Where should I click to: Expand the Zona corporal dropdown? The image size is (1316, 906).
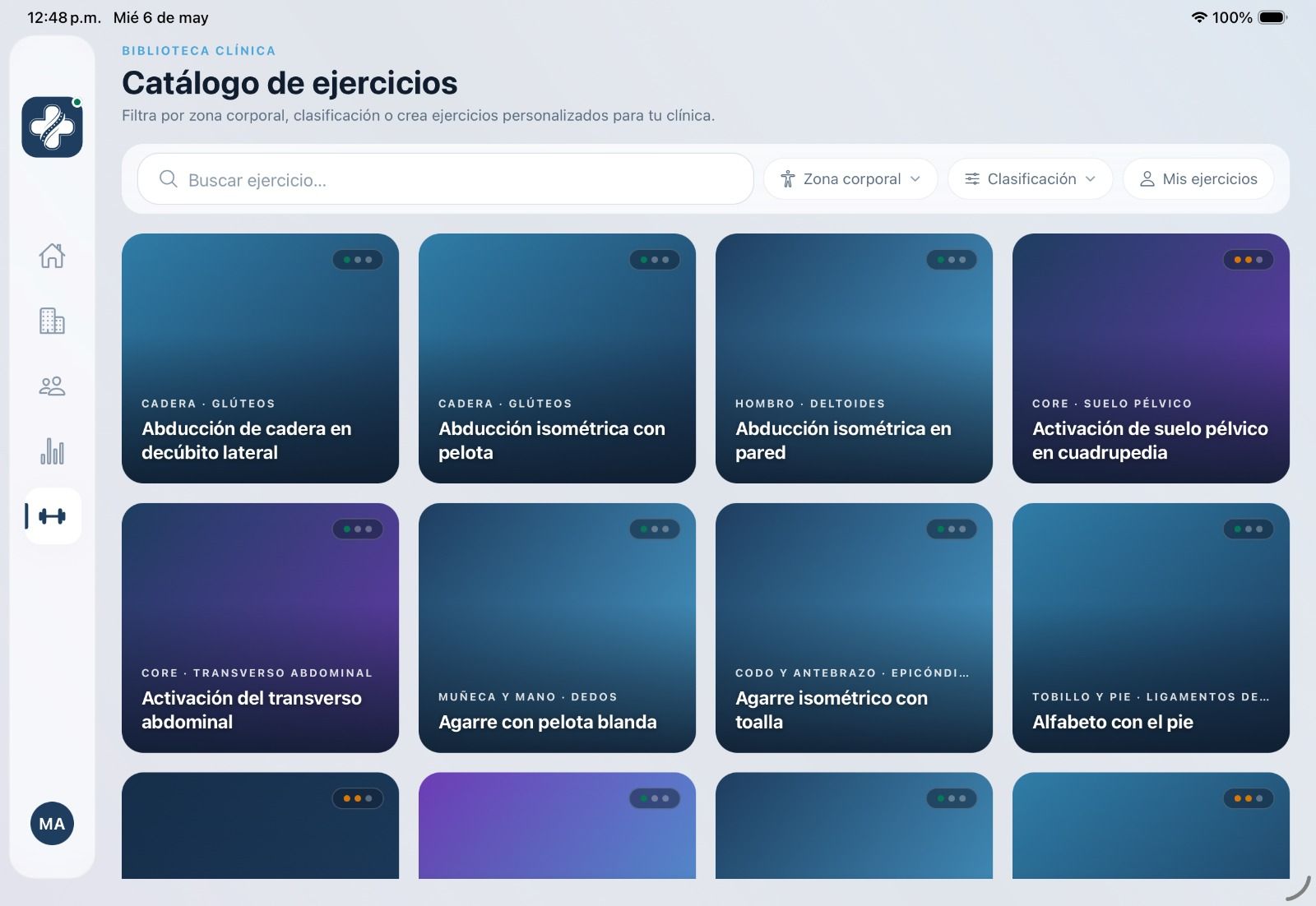[x=850, y=179]
